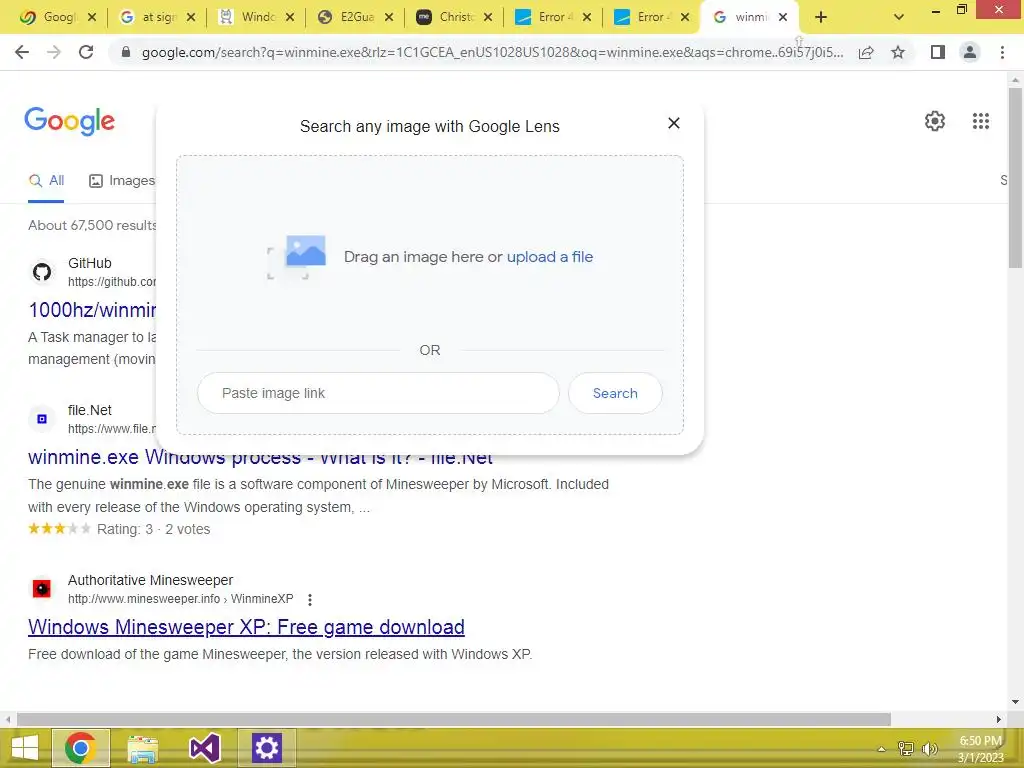Open File Explorer from the taskbar
This screenshot has width=1024, height=768.
(142, 748)
